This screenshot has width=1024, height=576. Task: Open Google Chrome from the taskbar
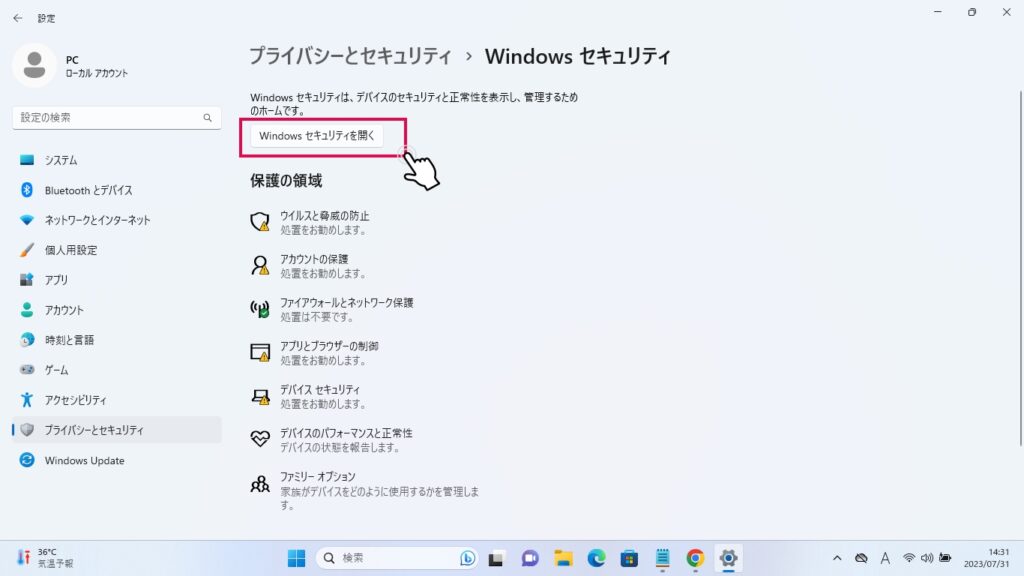click(x=695, y=558)
